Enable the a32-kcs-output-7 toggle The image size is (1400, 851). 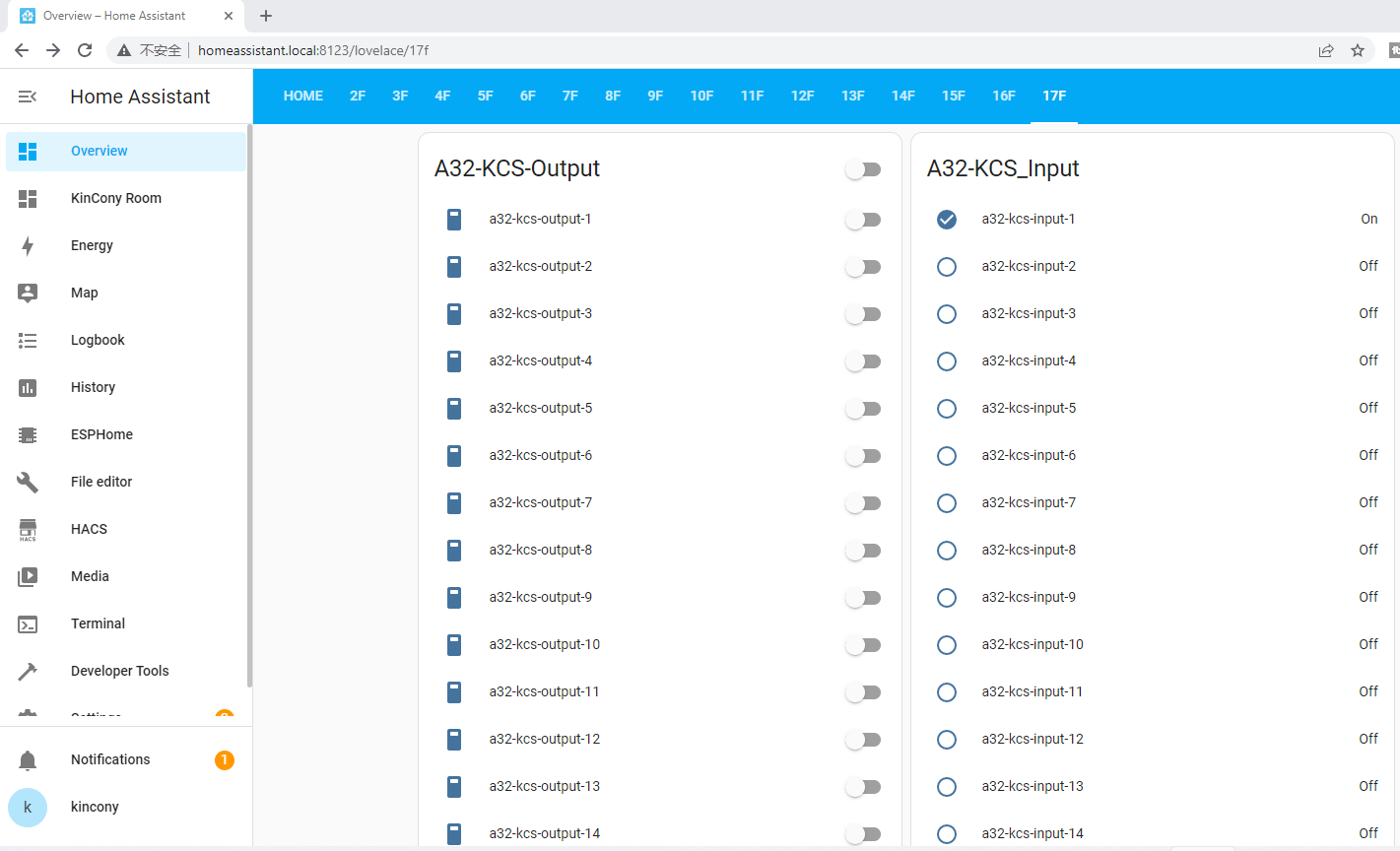[863, 503]
